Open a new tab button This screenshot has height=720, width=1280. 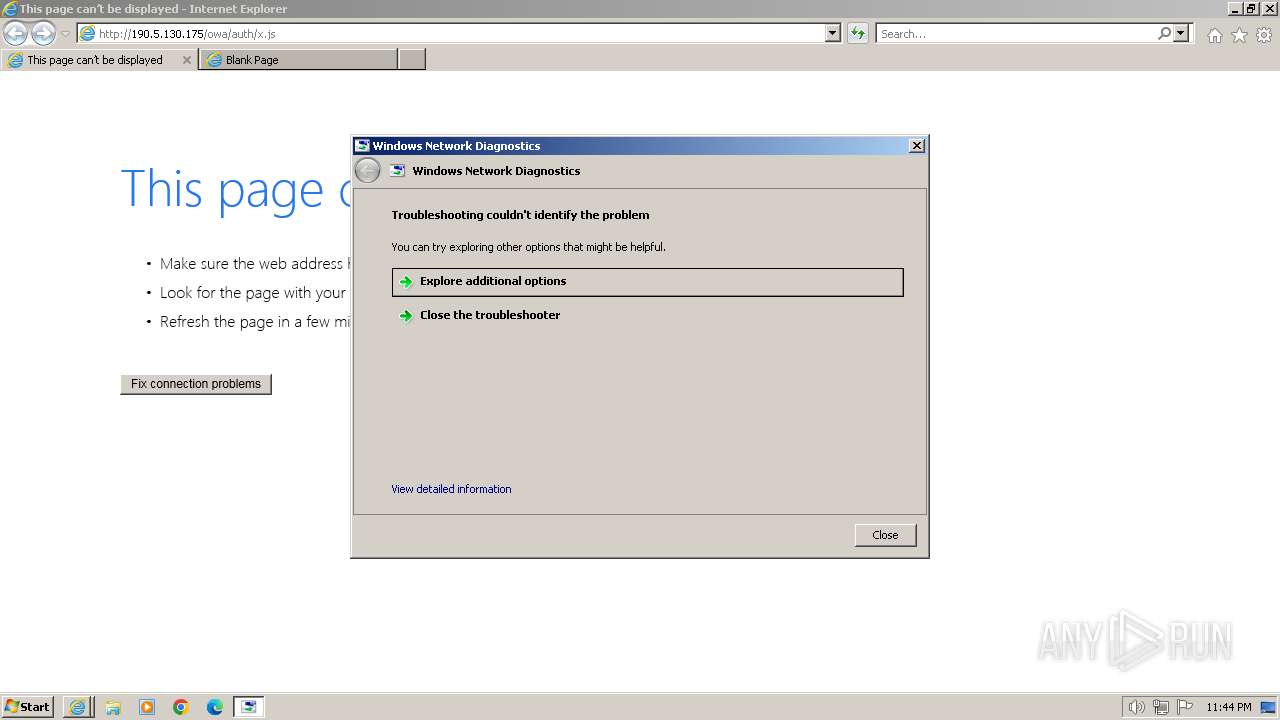(x=412, y=60)
